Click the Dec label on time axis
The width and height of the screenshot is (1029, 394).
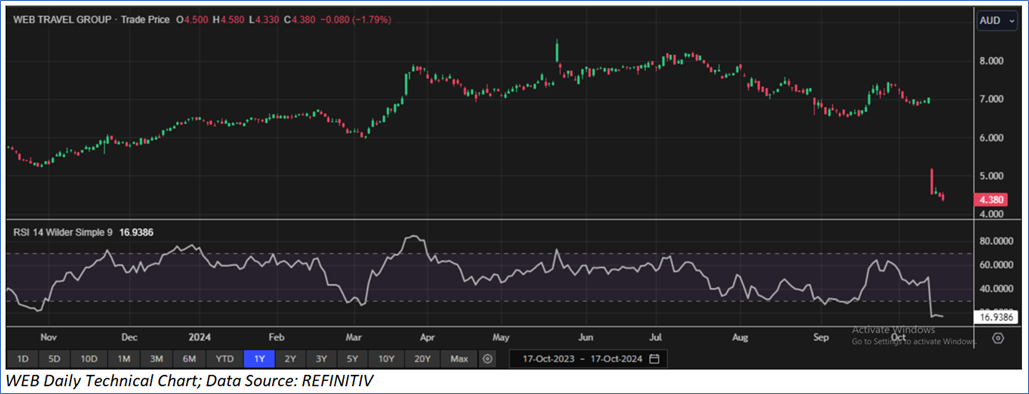point(129,338)
